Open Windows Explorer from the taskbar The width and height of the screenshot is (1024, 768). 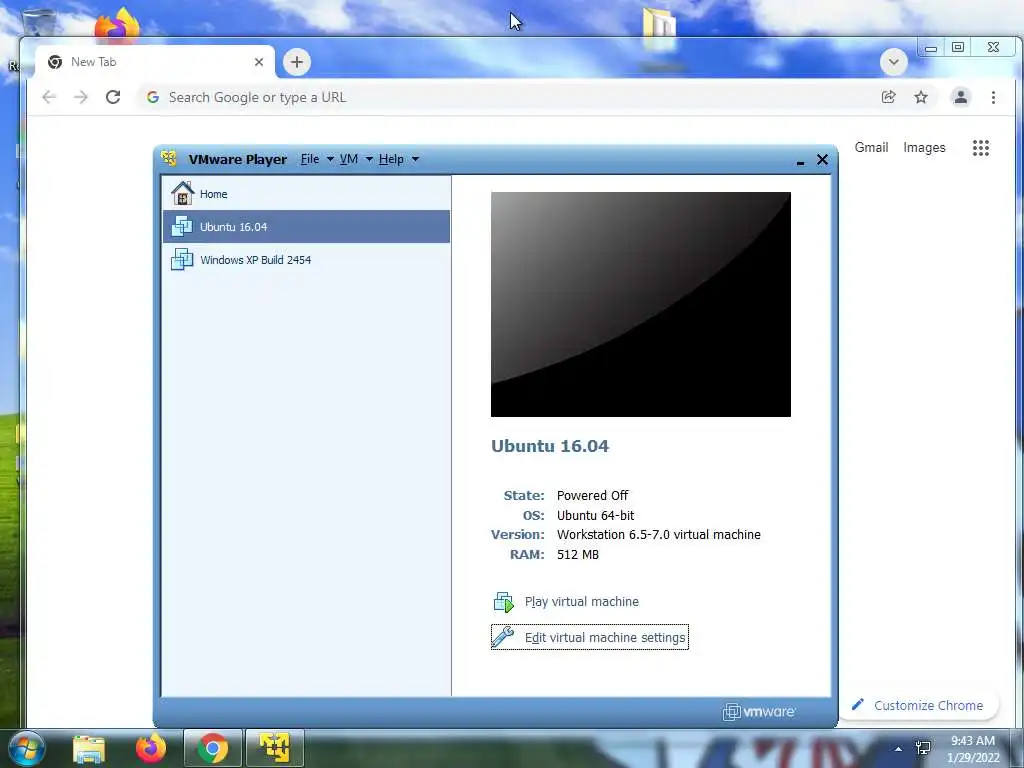(x=89, y=748)
